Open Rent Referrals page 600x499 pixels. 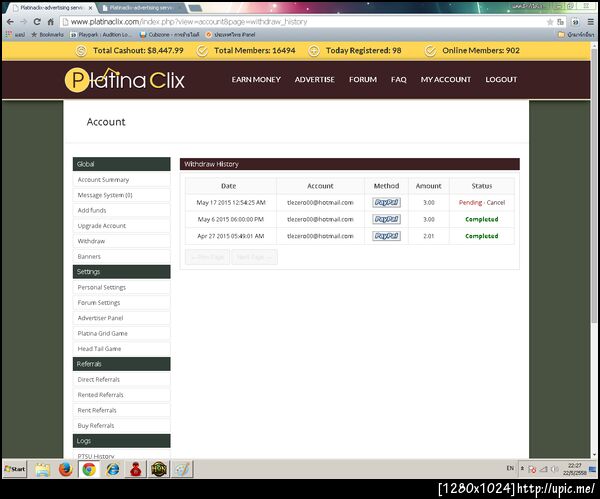(x=121, y=410)
